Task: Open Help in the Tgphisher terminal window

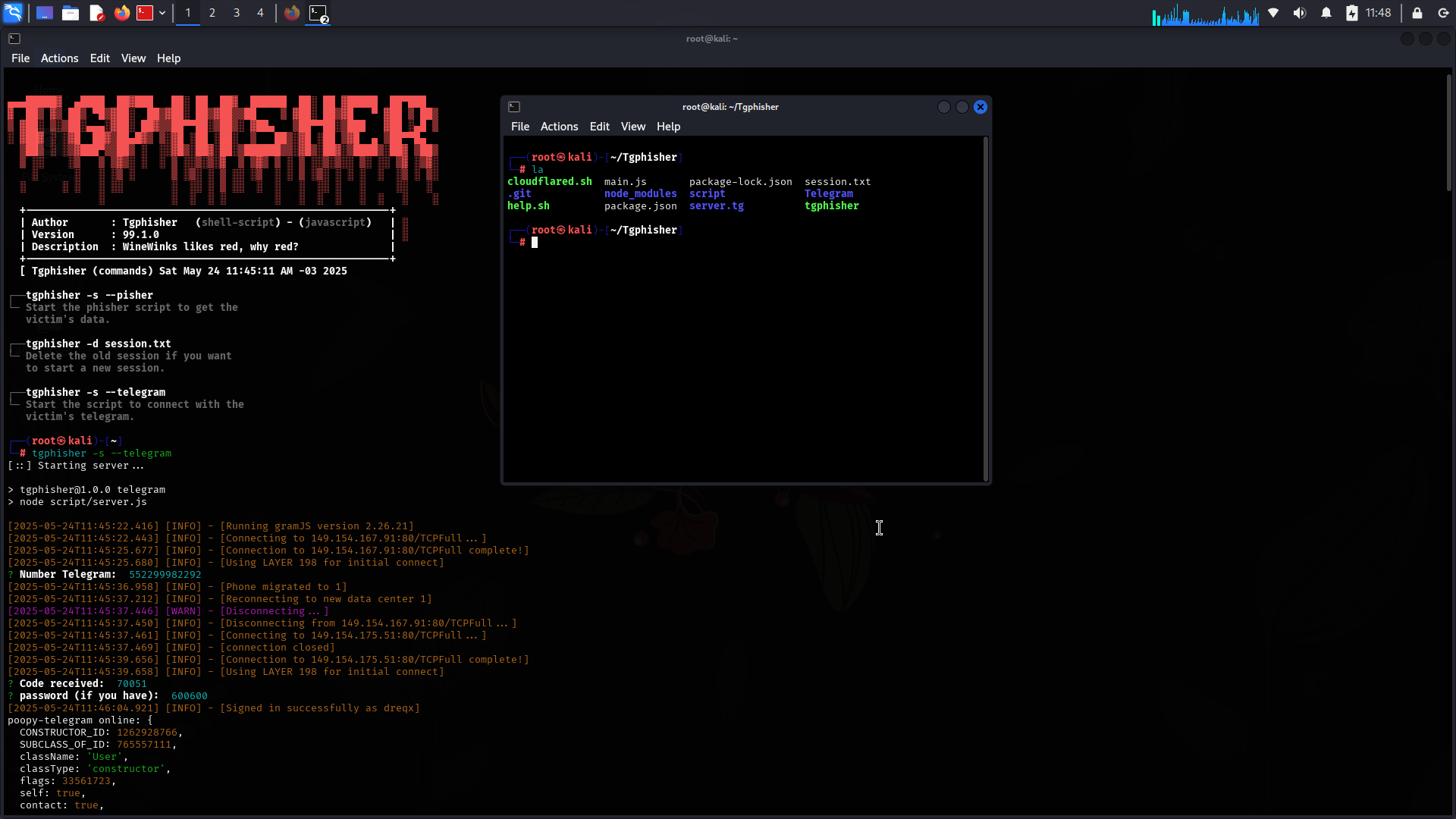Action: (667, 127)
